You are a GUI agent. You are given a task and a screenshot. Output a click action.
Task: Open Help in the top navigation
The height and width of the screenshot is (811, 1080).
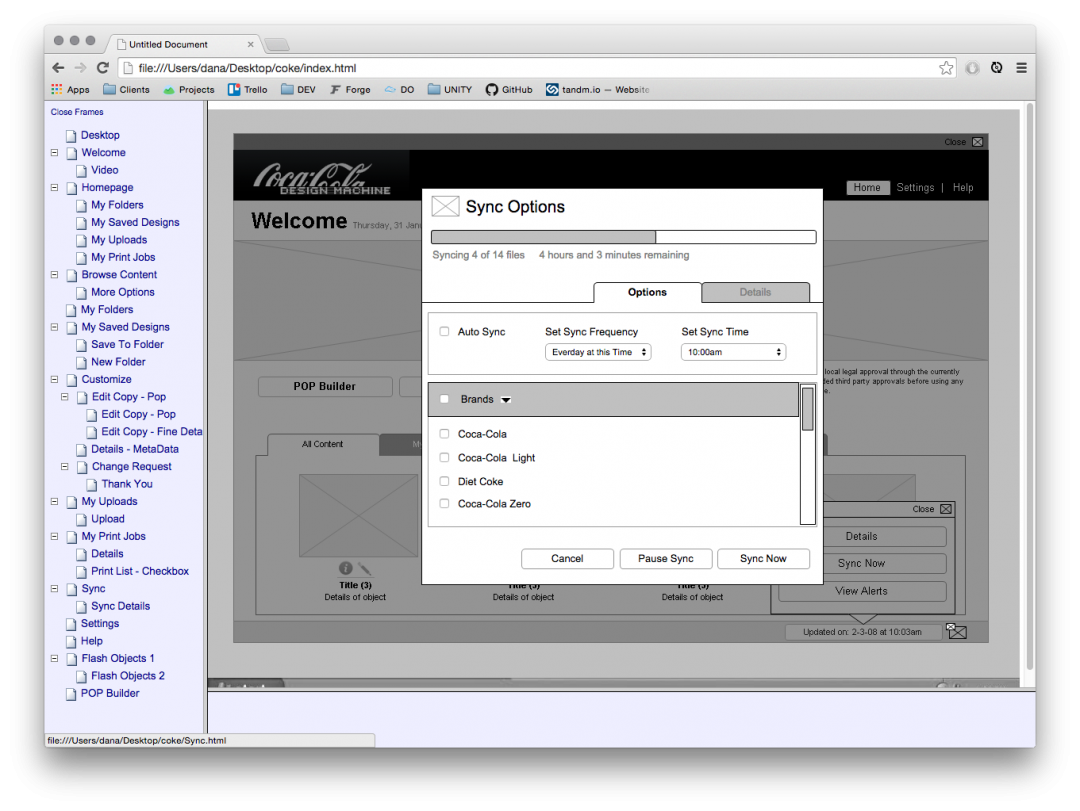pos(963,187)
